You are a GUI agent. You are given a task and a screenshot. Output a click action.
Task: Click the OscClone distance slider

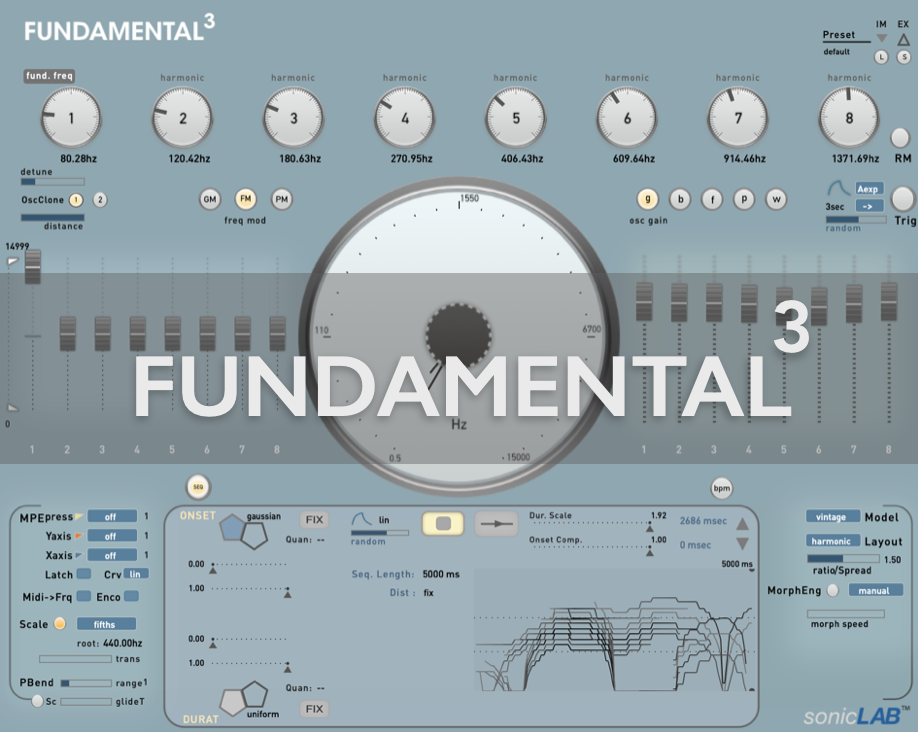[x=53, y=217]
